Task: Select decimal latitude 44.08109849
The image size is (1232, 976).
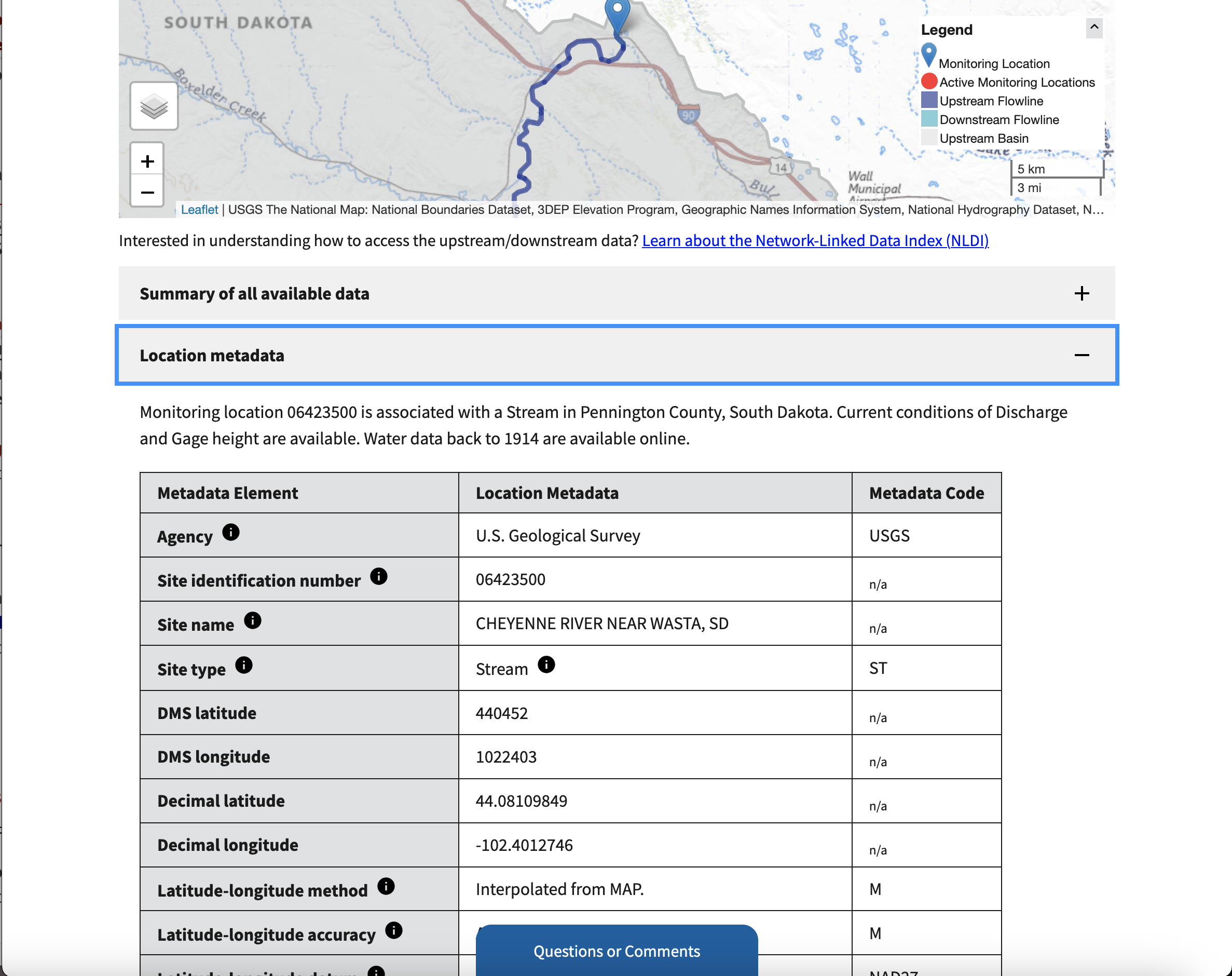Action: pyautogui.click(x=522, y=801)
